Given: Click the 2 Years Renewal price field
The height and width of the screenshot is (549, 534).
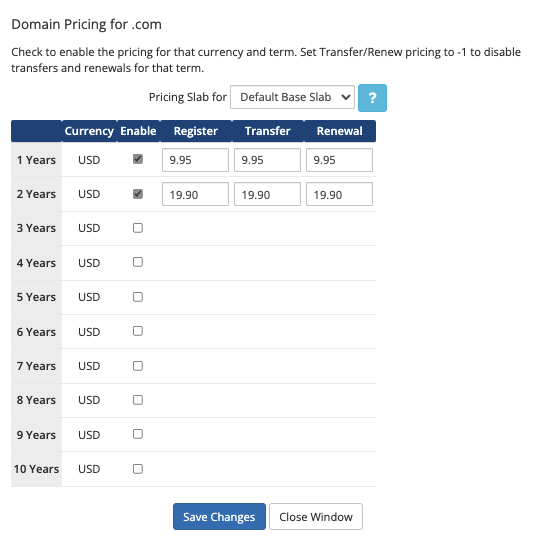Looking at the screenshot, I should 339,194.
